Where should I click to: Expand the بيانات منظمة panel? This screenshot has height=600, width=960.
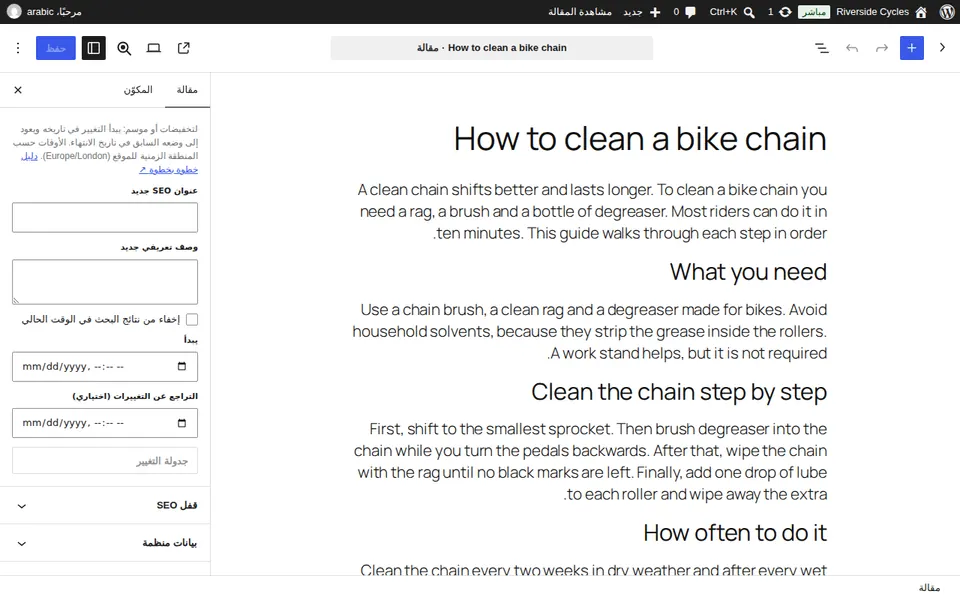[105, 543]
